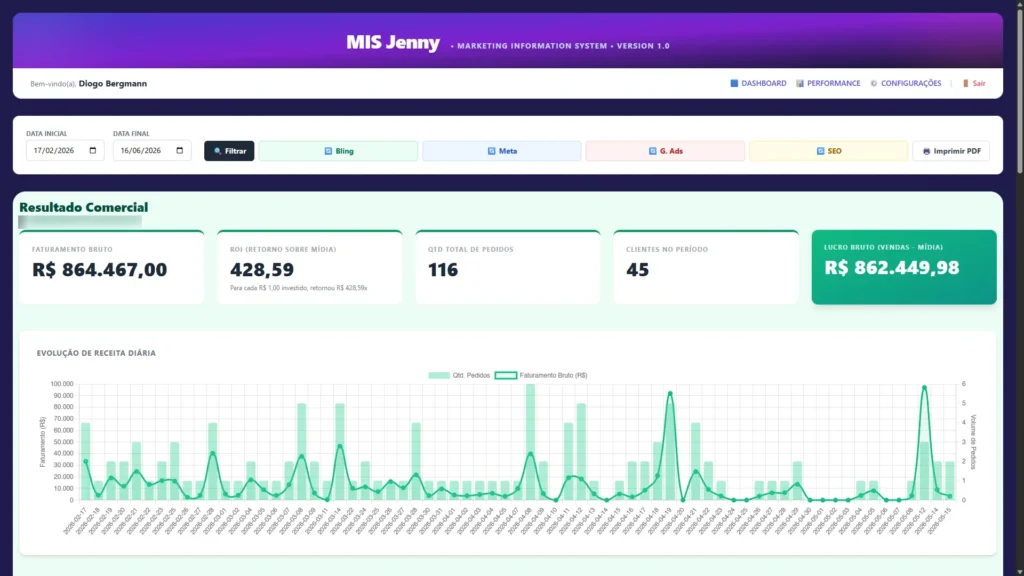Click the Dashboard nav icon
1024x576 pixels.
click(734, 84)
